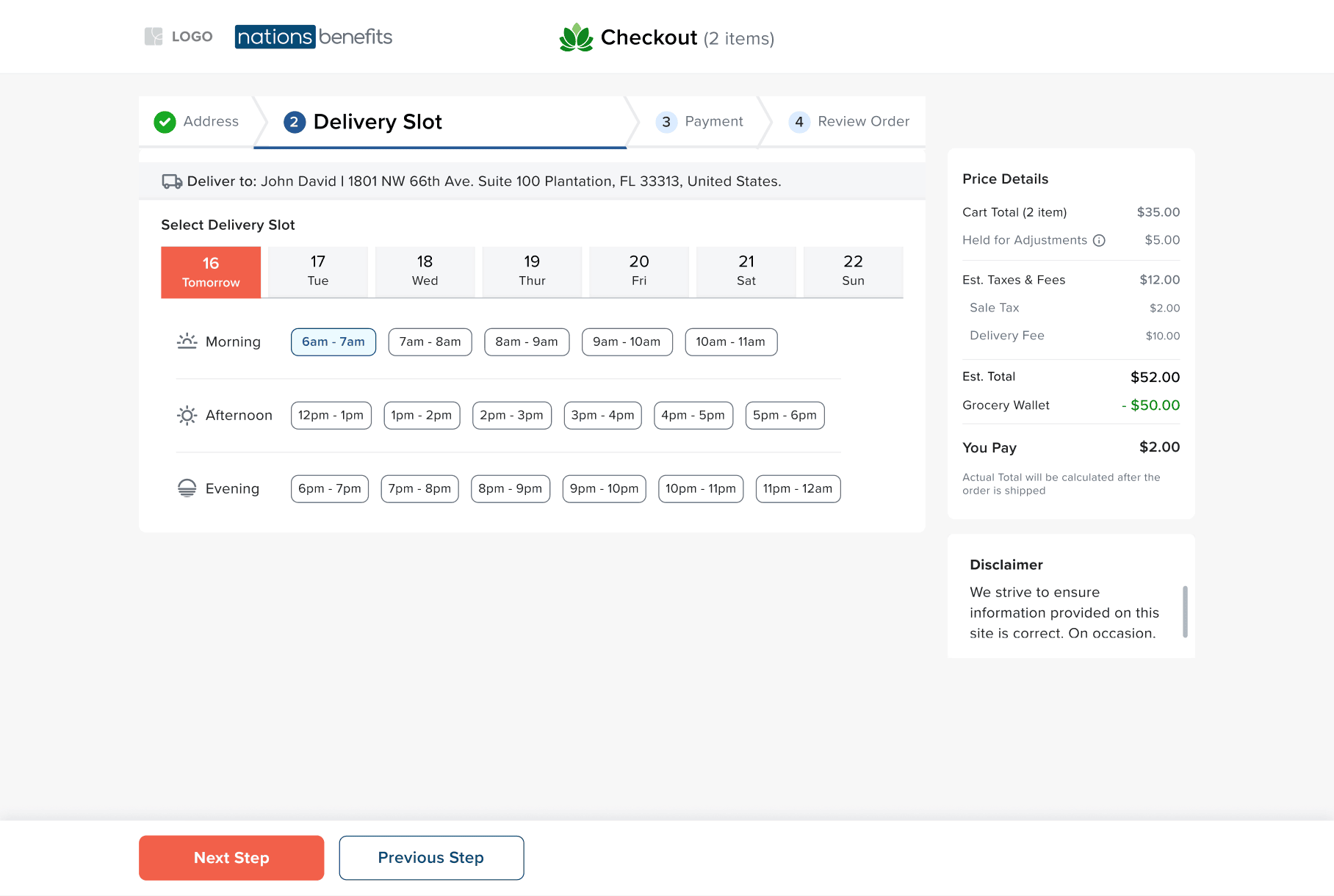Click the Previous Step button
1334x896 pixels.
(430, 857)
